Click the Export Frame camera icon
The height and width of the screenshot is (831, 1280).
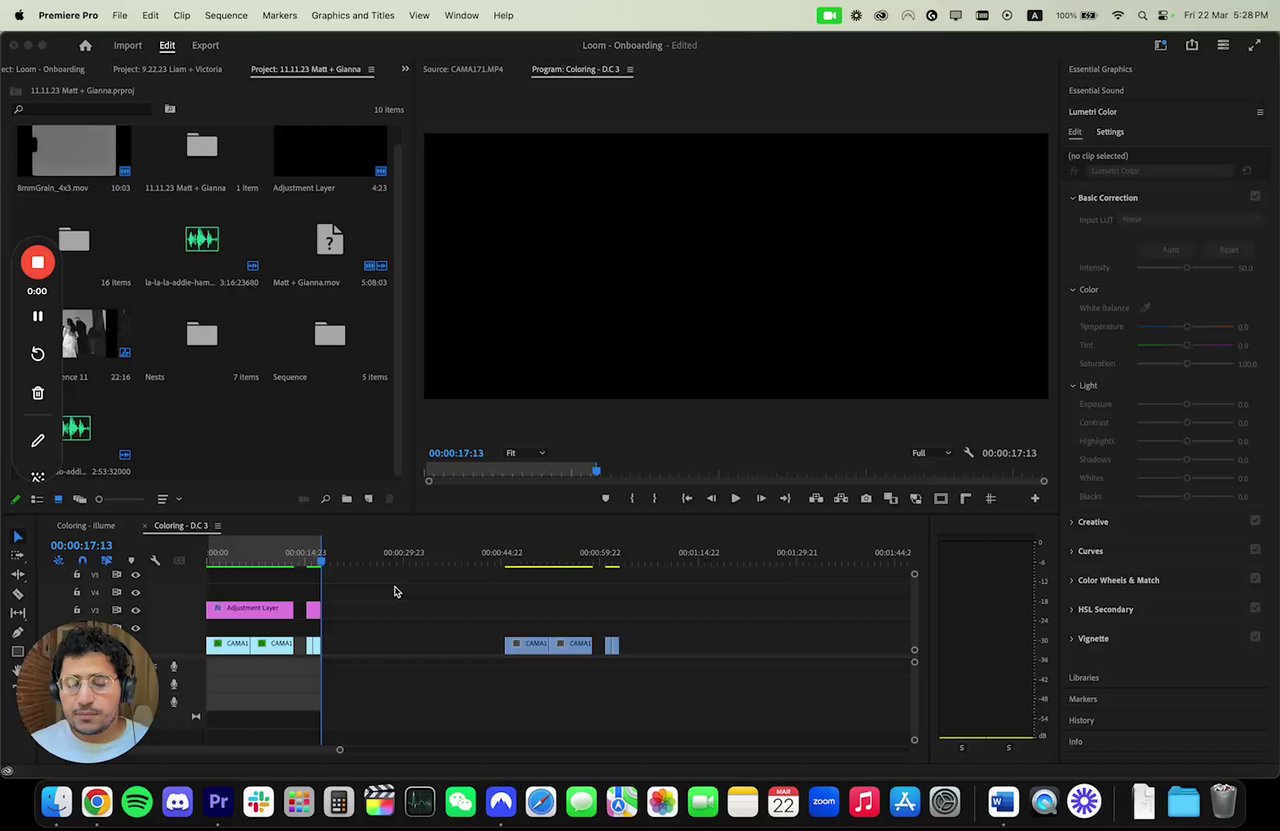click(866, 498)
